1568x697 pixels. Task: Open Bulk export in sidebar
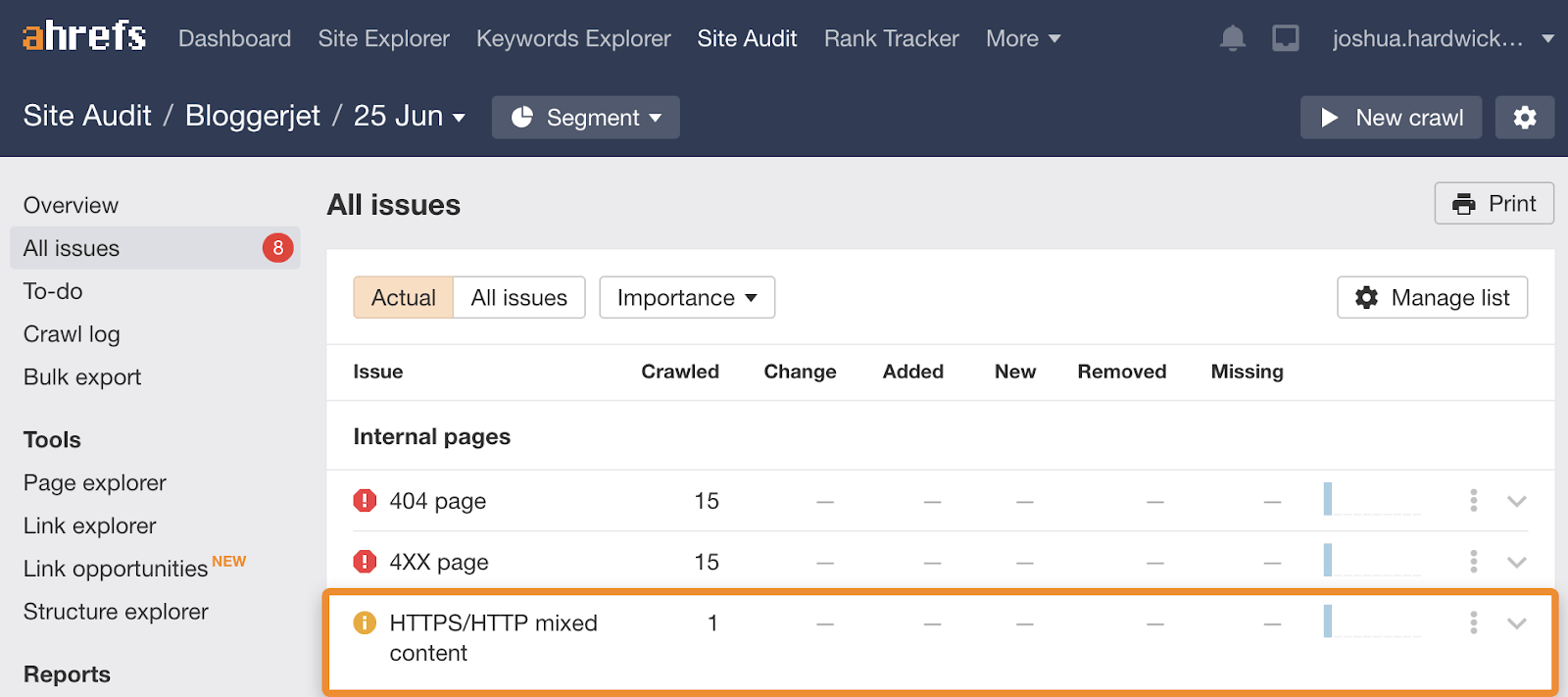[82, 377]
